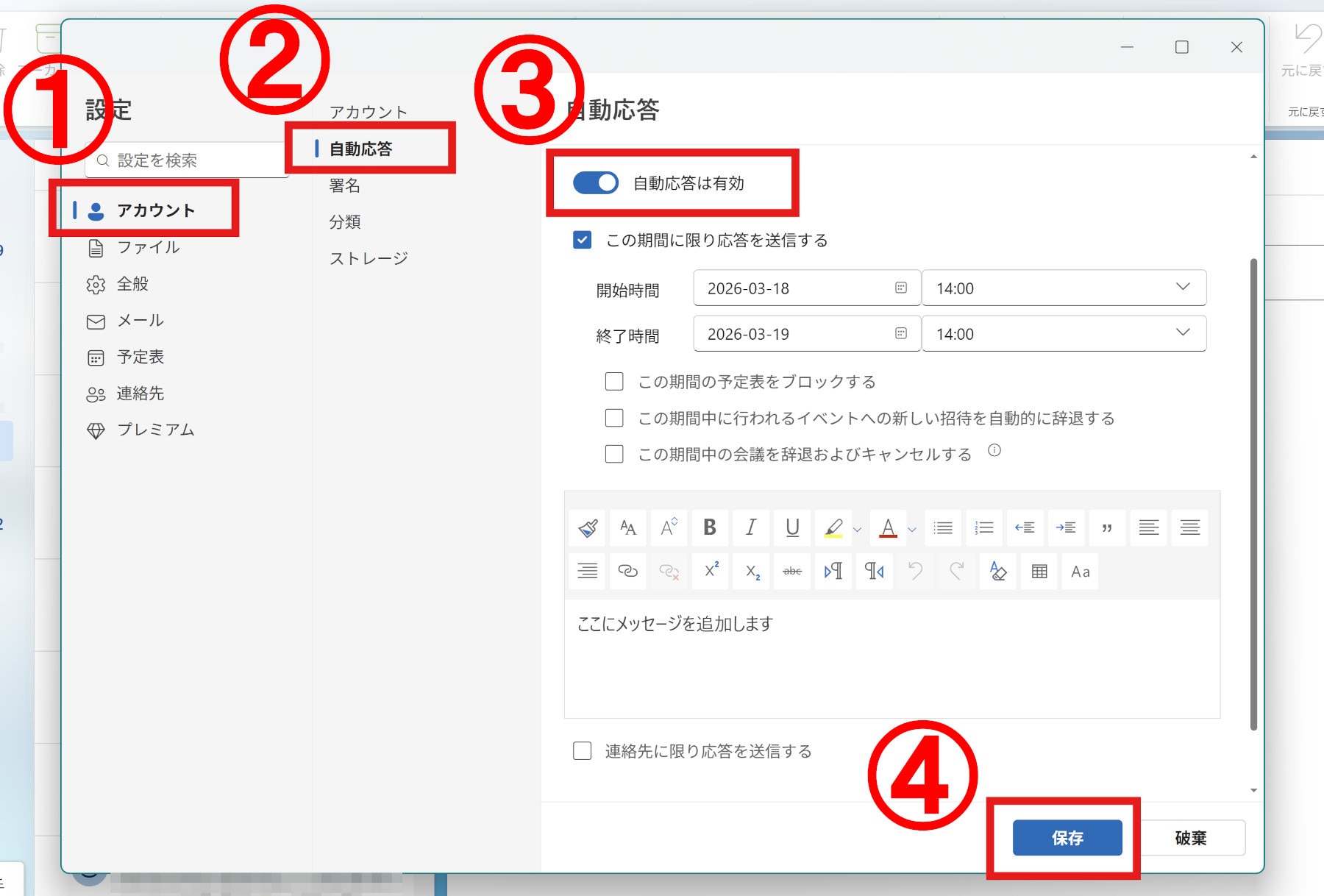Screen dimensions: 1324x896
Task: Apply underline formatting in editor
Action: coord(792,527)
